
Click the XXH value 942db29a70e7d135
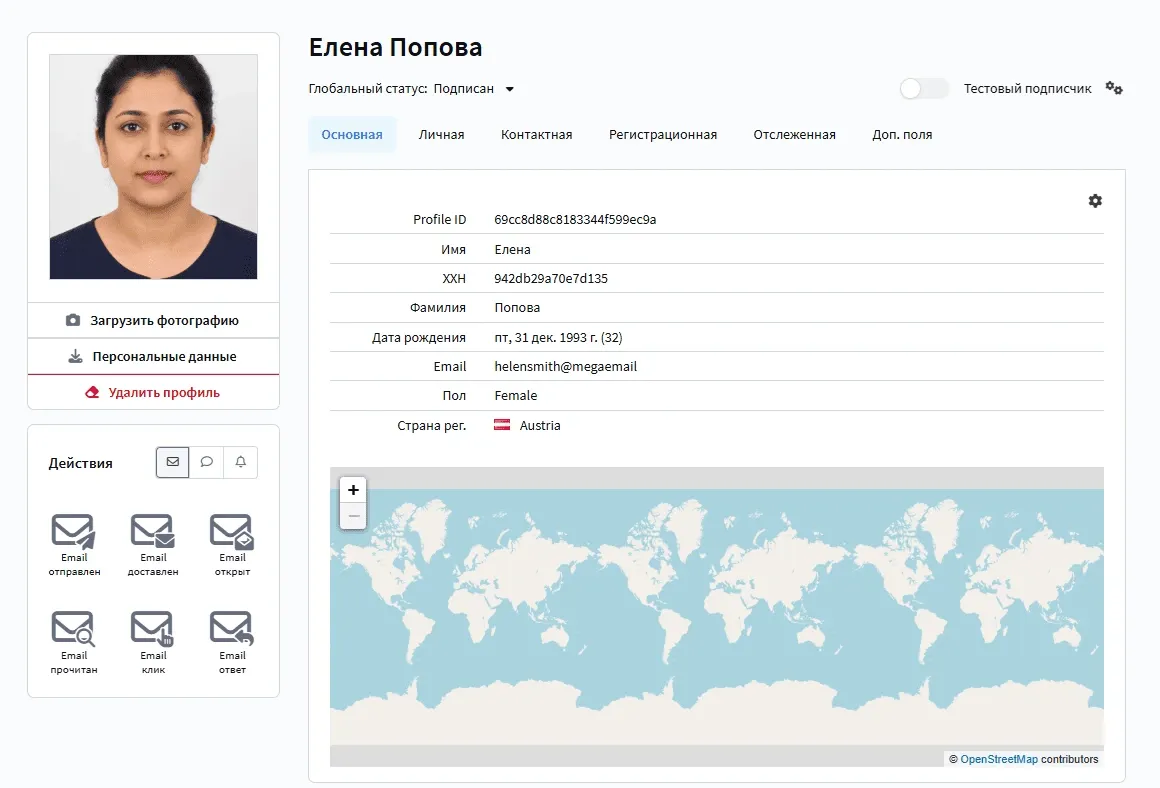coord(551,279)
